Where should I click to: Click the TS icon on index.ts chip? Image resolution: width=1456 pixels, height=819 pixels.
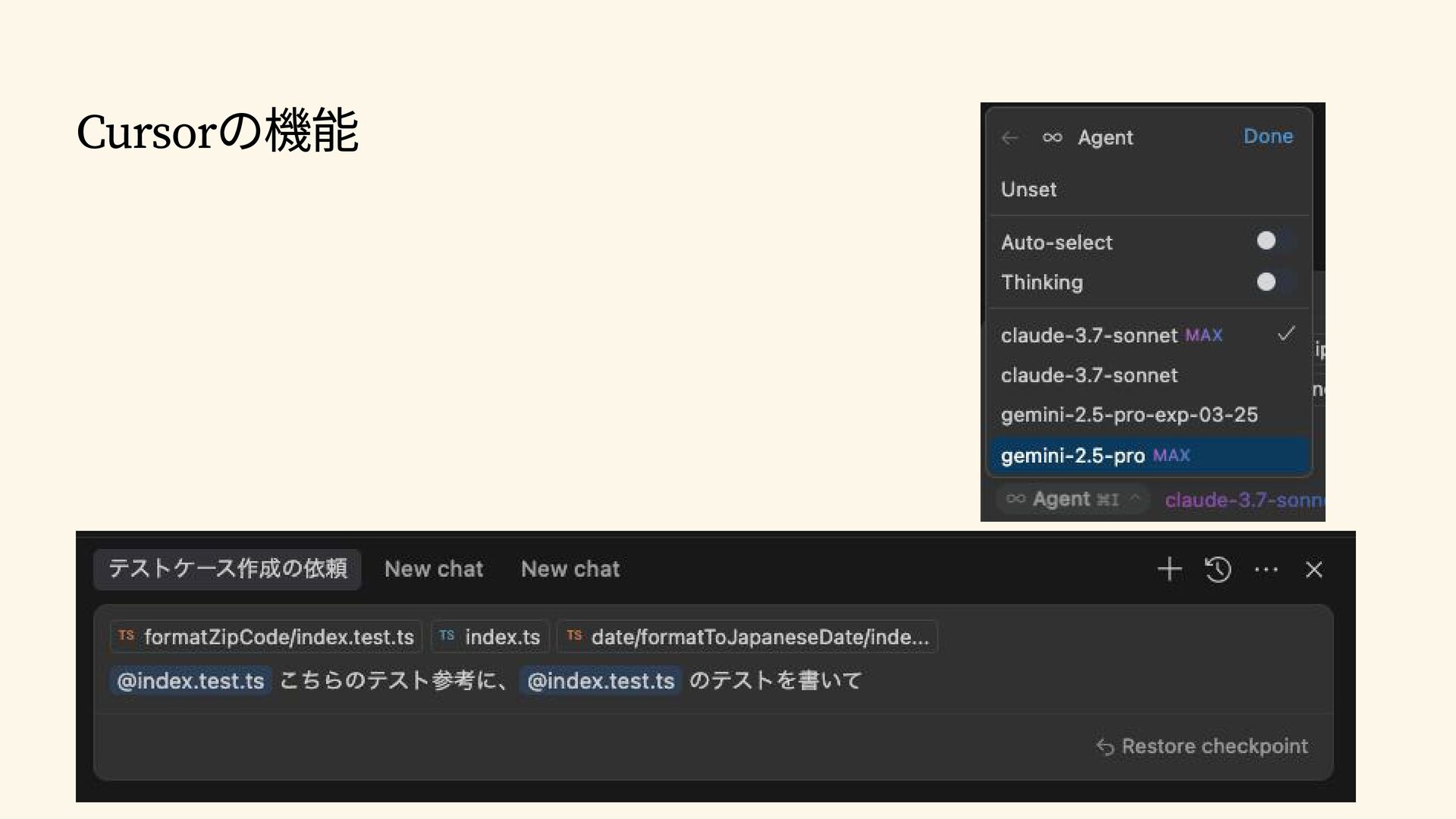tap(447, 635)
